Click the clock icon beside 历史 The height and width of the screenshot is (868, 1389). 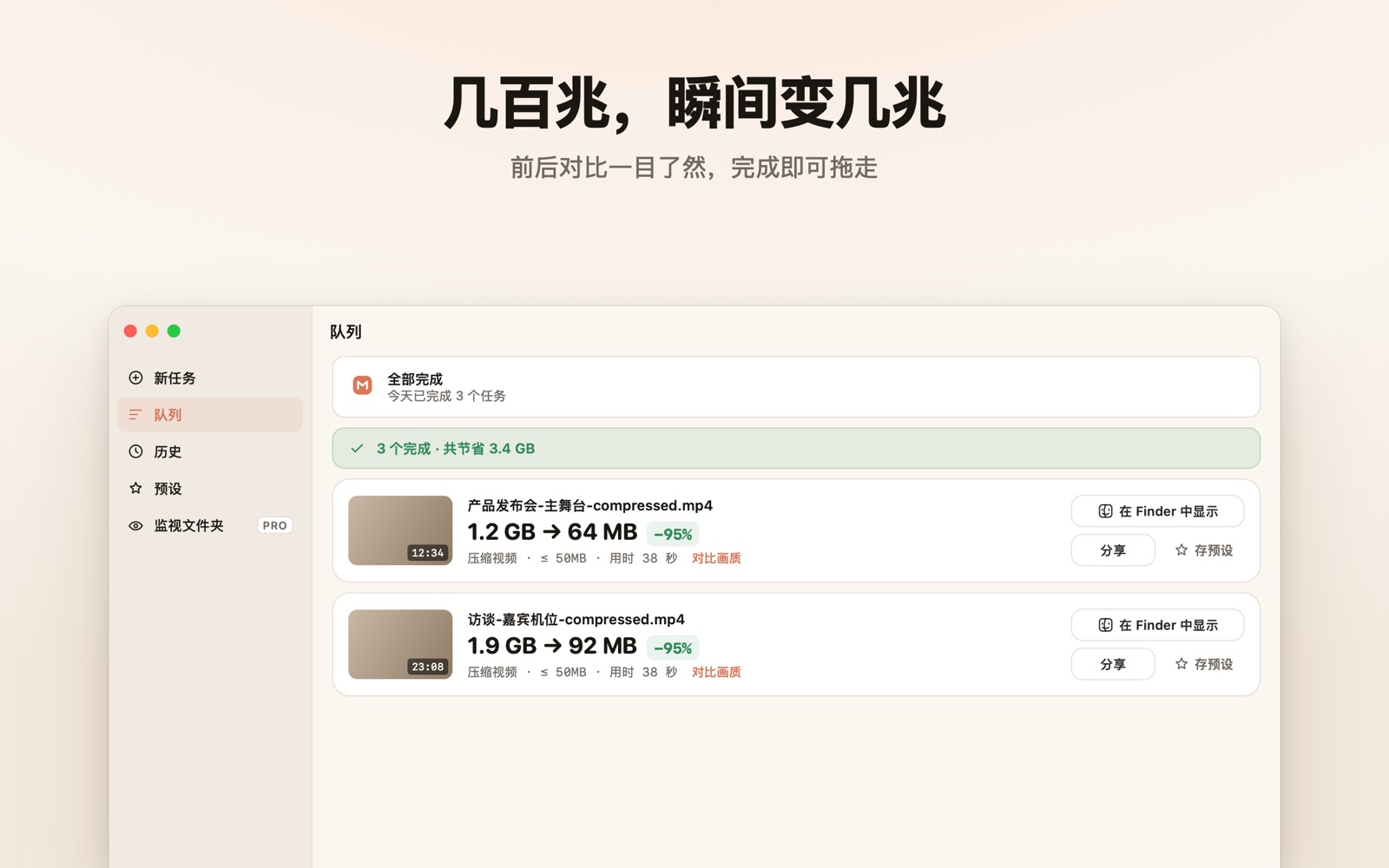[135, 451]
